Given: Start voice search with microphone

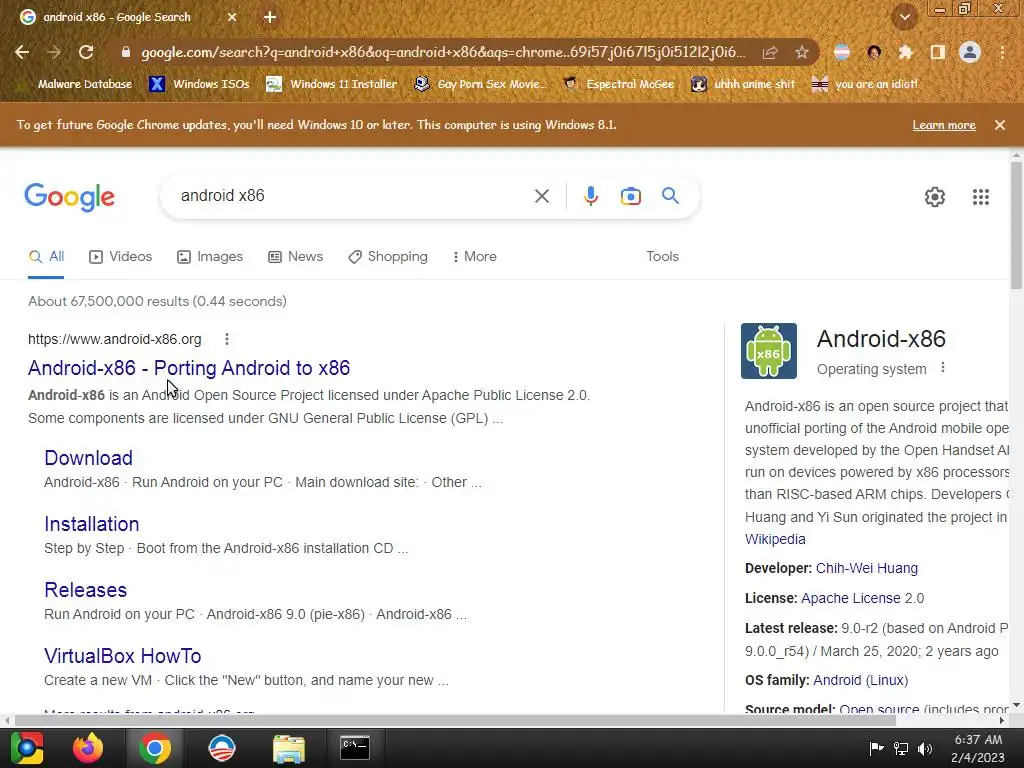Looking at the screenshot, I should point(590,196).
